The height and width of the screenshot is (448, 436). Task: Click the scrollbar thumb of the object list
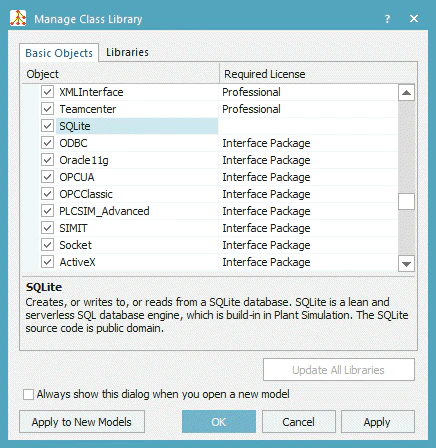406,201
